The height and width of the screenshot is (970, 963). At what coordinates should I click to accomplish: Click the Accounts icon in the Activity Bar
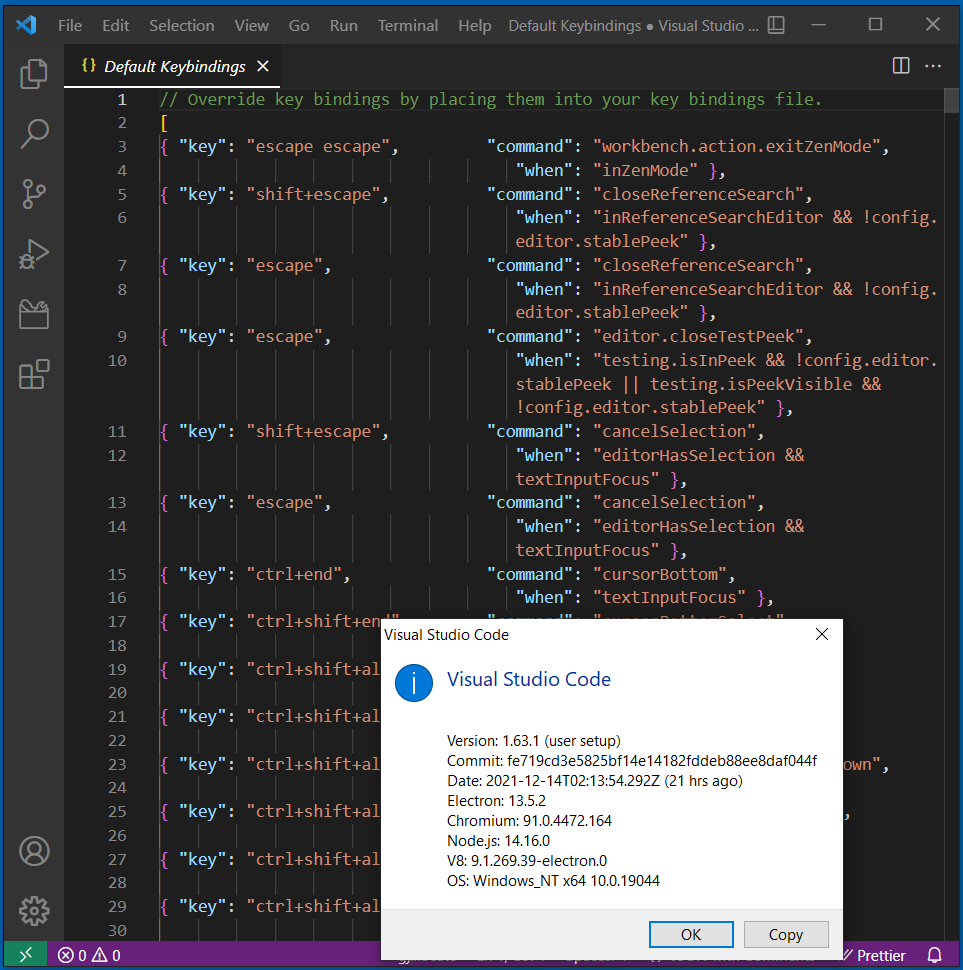click(34, 851)
